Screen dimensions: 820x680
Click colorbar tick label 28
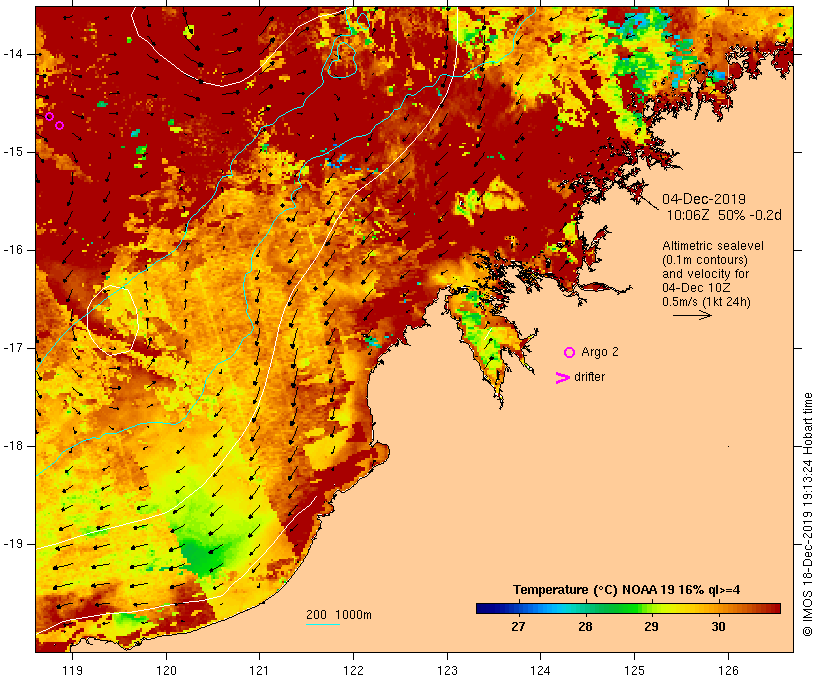pos(585,627)
